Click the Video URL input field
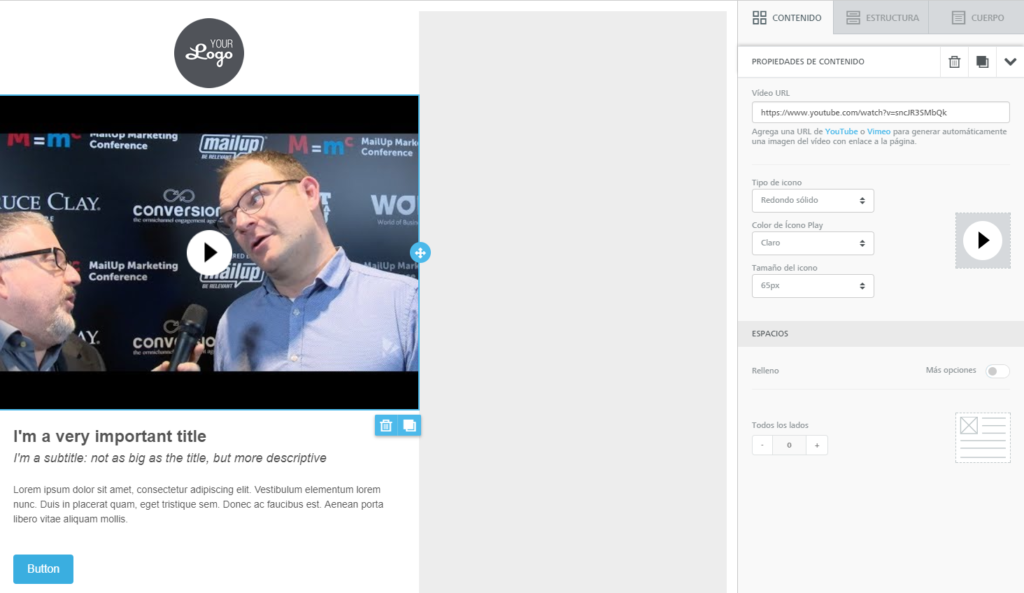The width and height of the screenshot is (1024, 593). tap(880, 112)
